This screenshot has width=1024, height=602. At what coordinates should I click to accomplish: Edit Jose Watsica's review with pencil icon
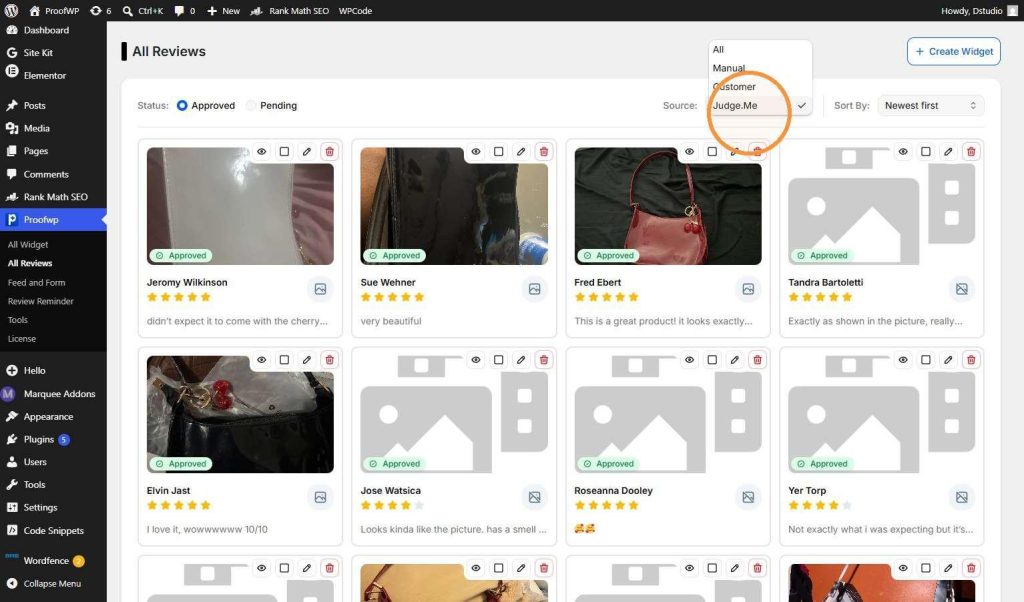[521, 360]
